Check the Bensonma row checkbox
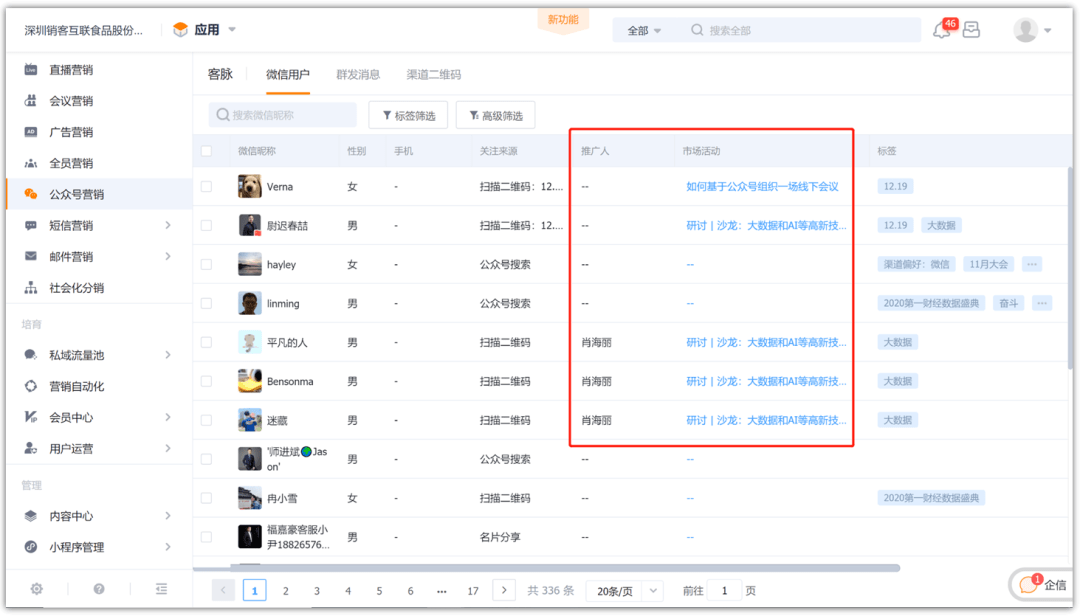1080x616 pixels. (207, 381)
